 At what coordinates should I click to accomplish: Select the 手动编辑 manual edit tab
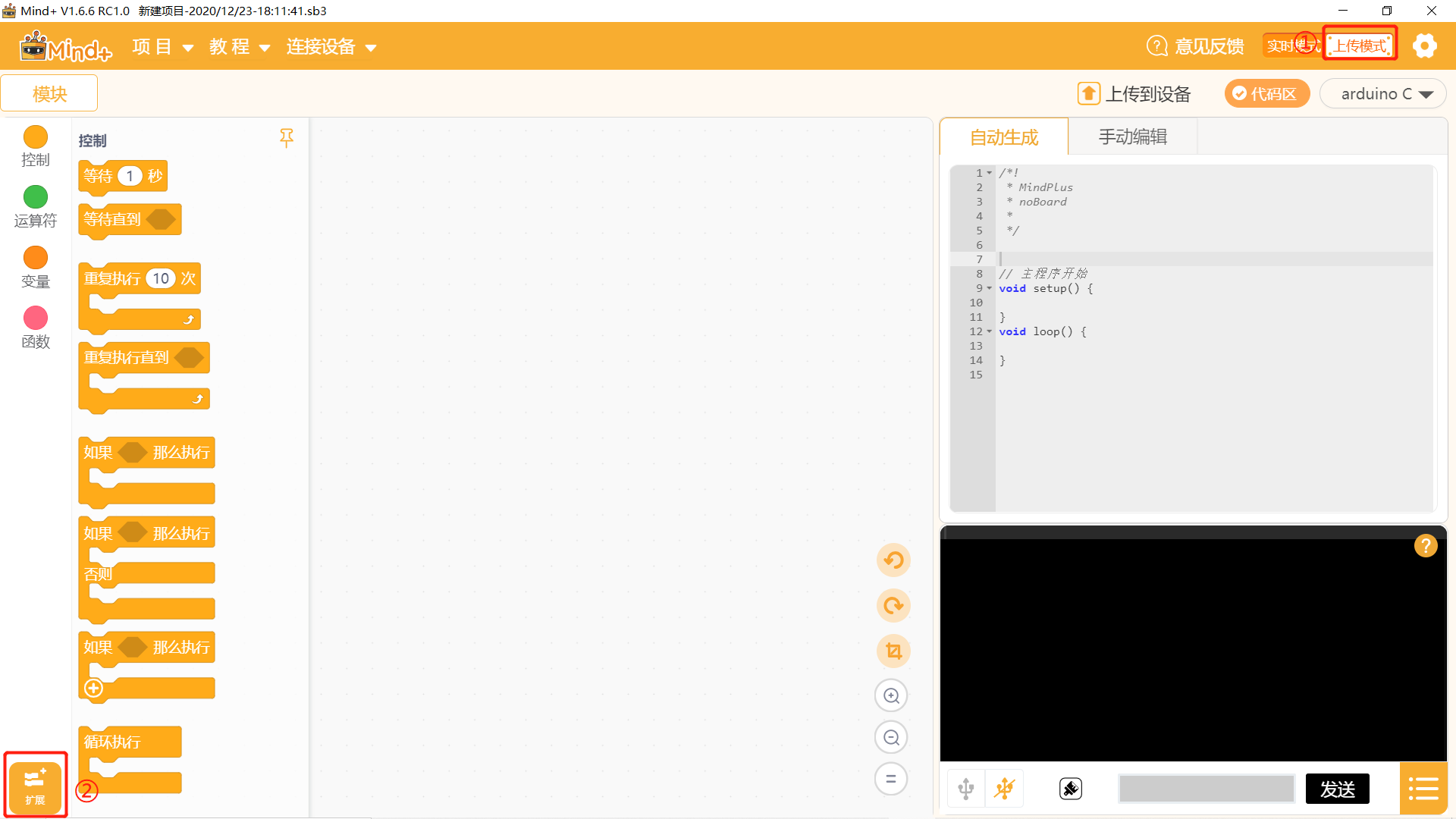coord(1133,137)
